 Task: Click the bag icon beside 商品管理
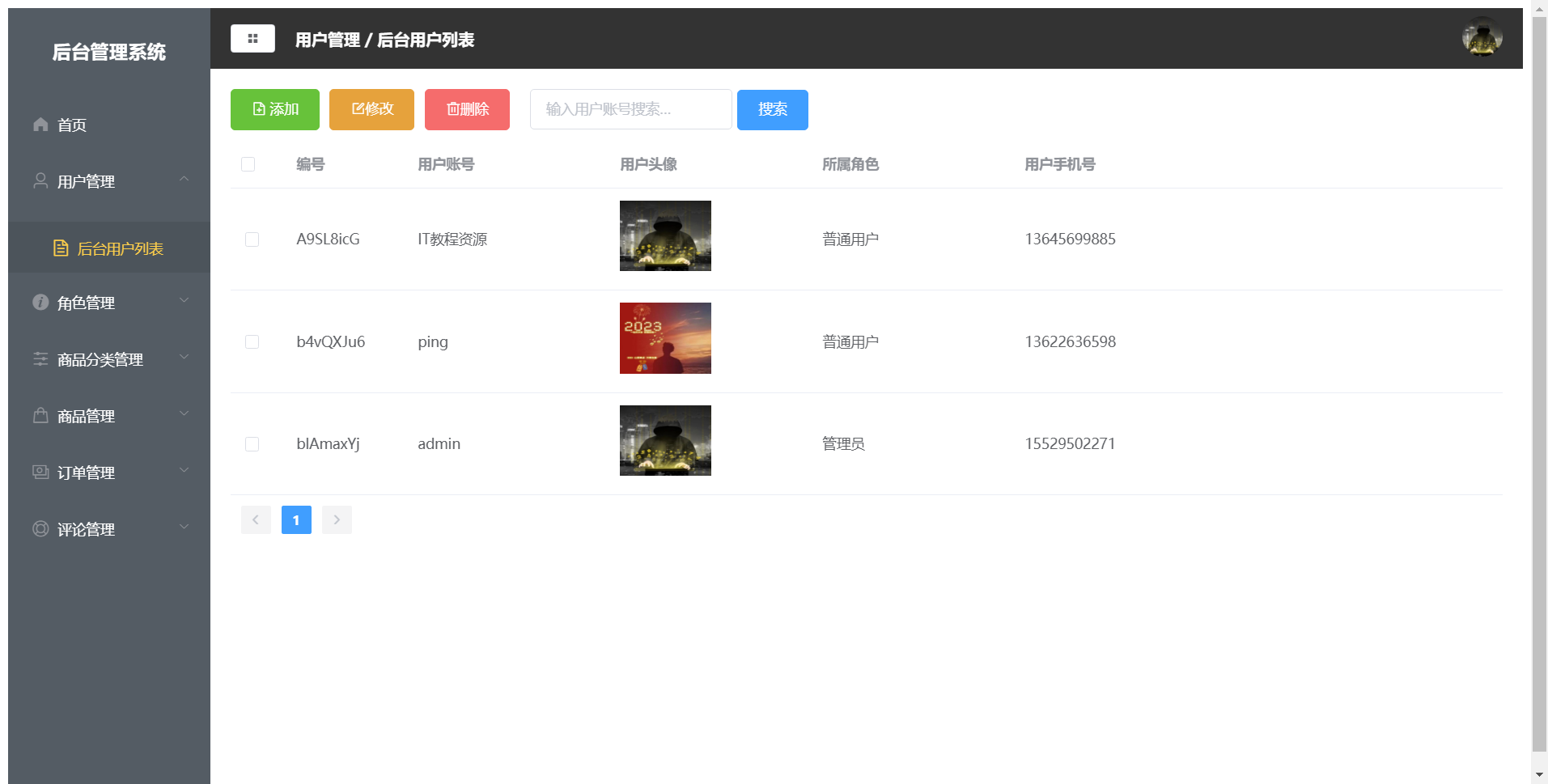click(40, 415)
